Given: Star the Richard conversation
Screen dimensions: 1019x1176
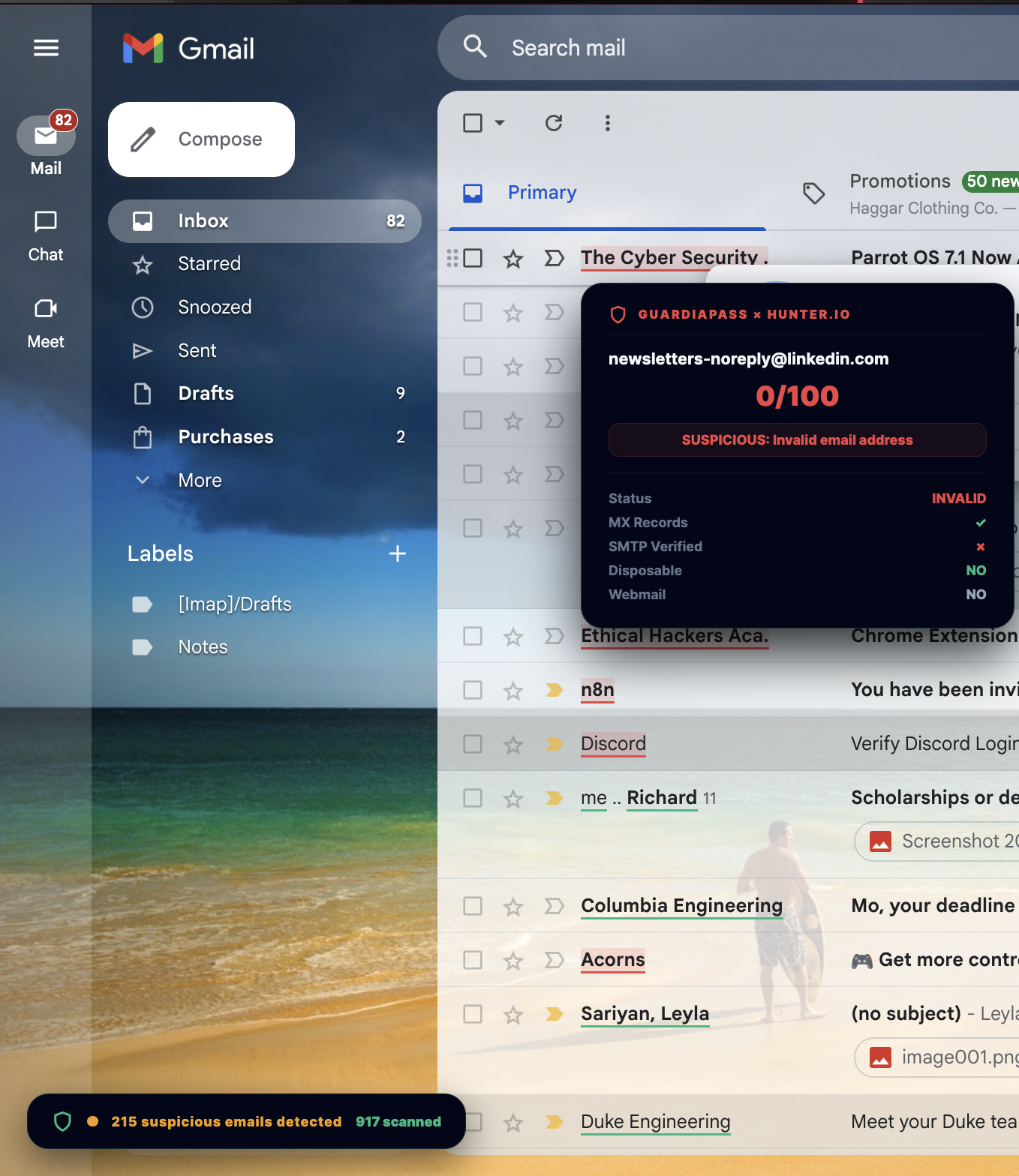Looking at the screenshot, I should click(x=513, y=799).
